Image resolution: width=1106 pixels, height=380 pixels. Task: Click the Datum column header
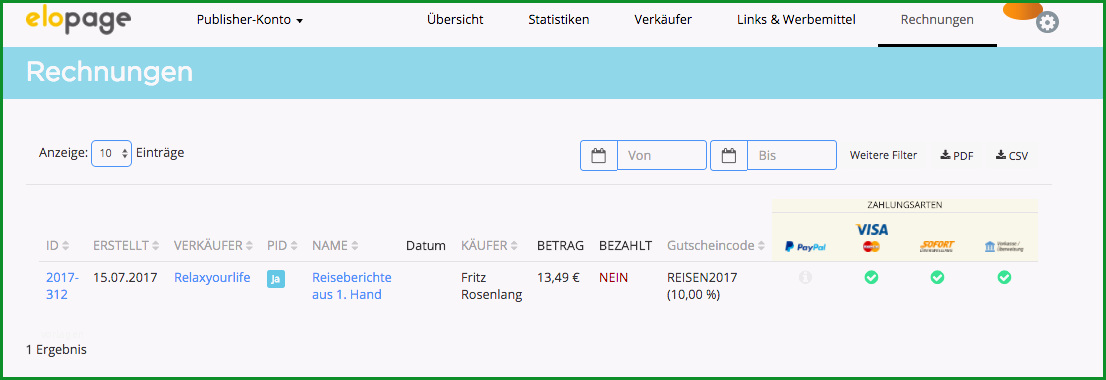click(x=426, y=246)
